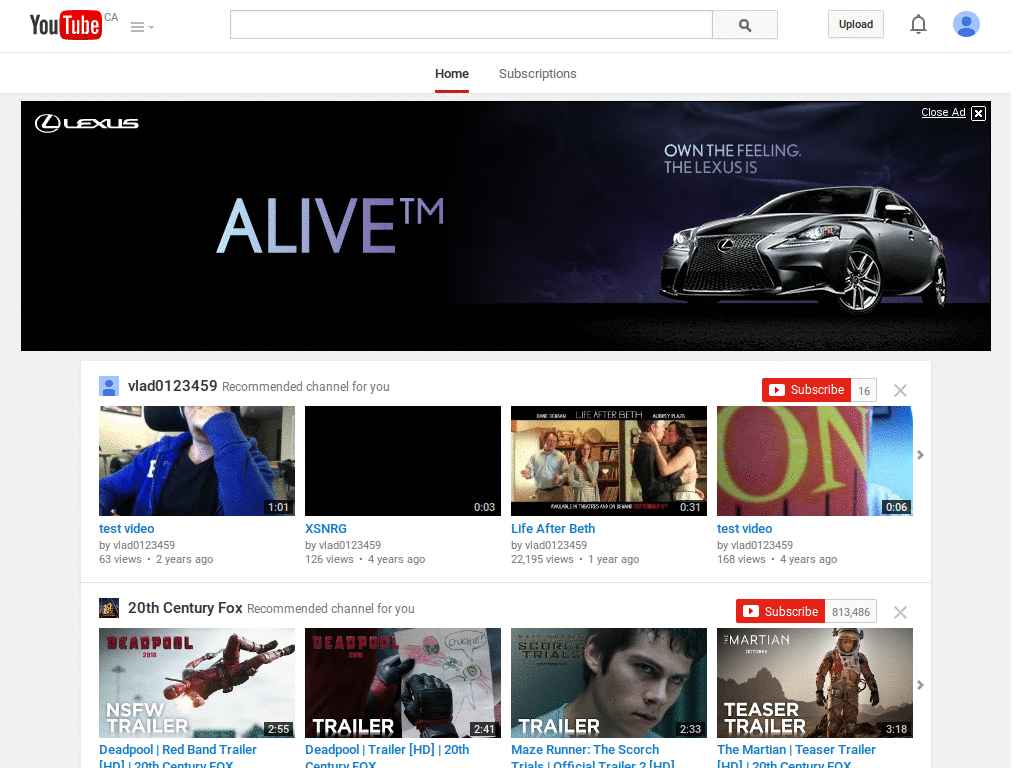Open the XSNRG black thumbnail
1024x768 pixels.
[x=403, y=461]
